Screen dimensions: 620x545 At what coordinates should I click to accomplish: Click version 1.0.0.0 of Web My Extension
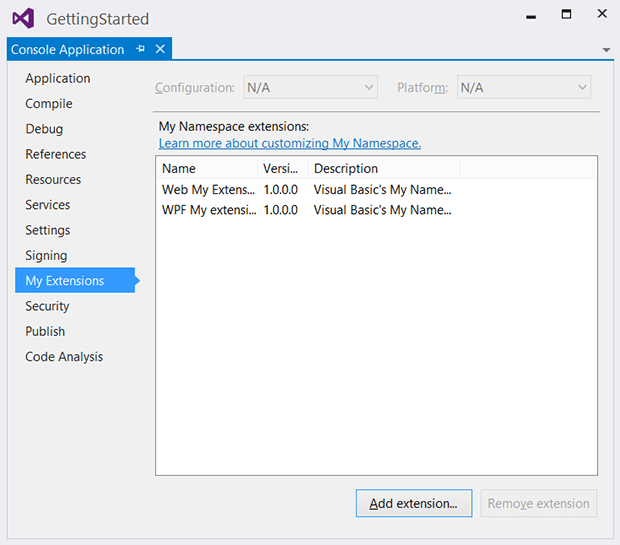(280, 190)
